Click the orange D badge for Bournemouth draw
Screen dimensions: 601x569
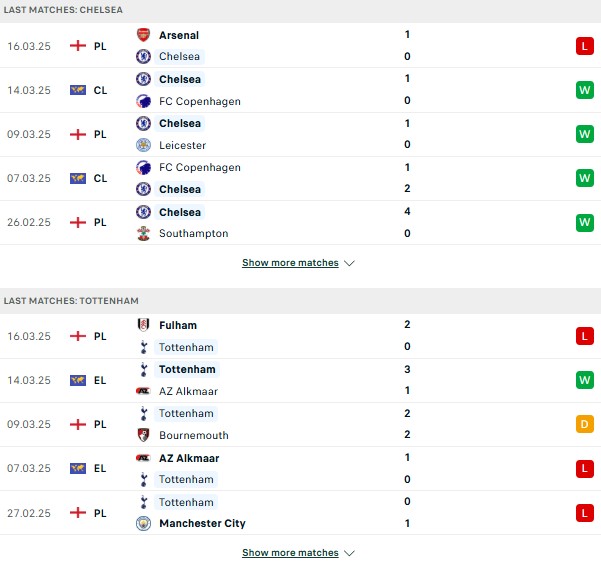click(585, 424)
